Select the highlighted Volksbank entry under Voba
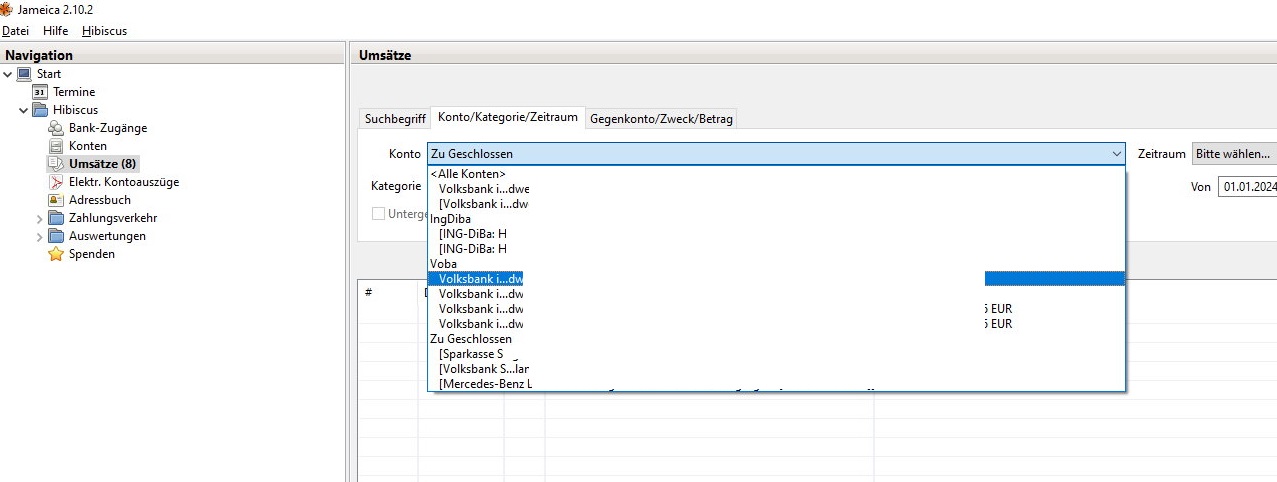 click(x=776, y=279)
